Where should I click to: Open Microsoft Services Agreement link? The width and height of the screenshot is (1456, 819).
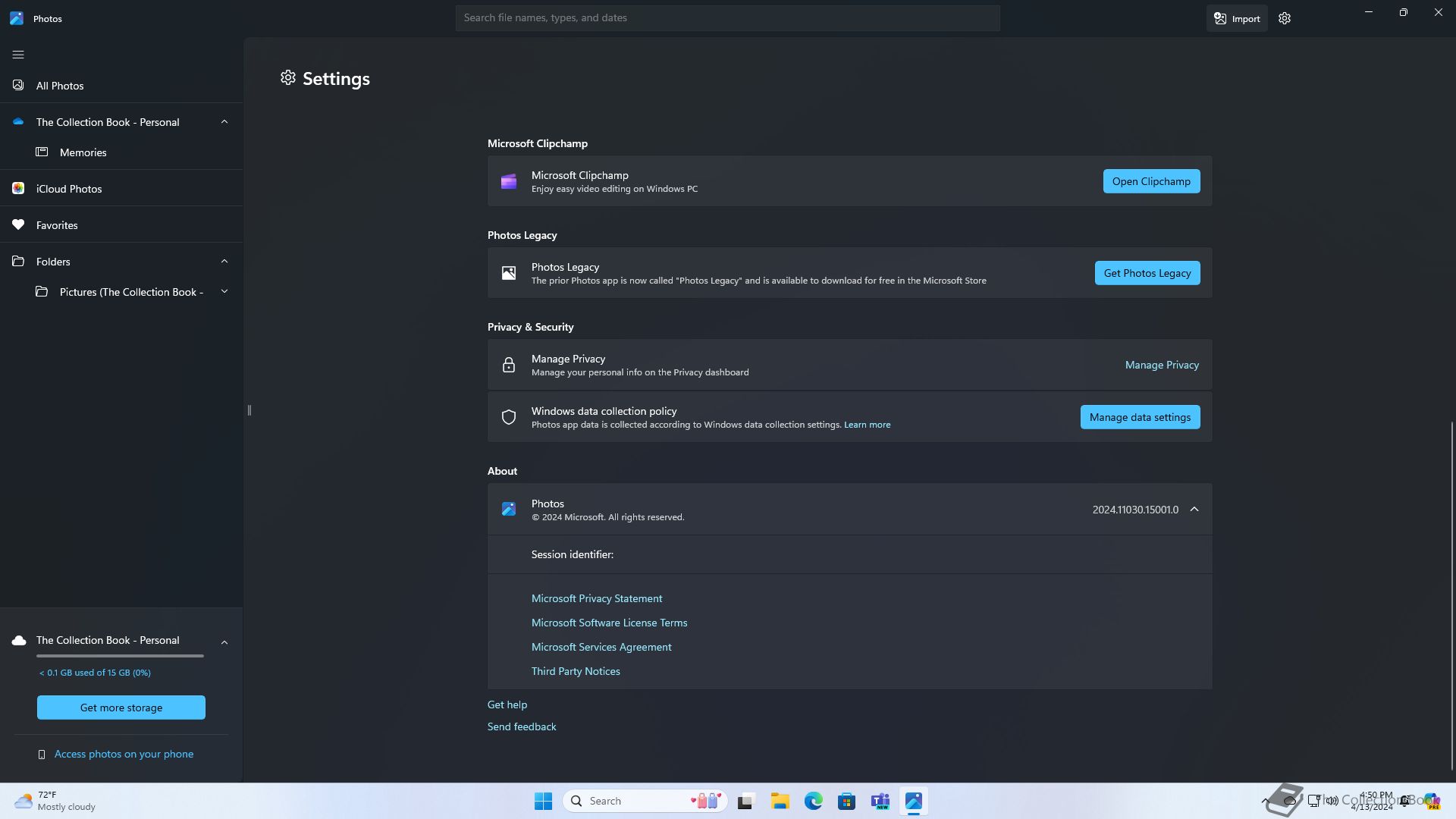[x=601, y=647]
